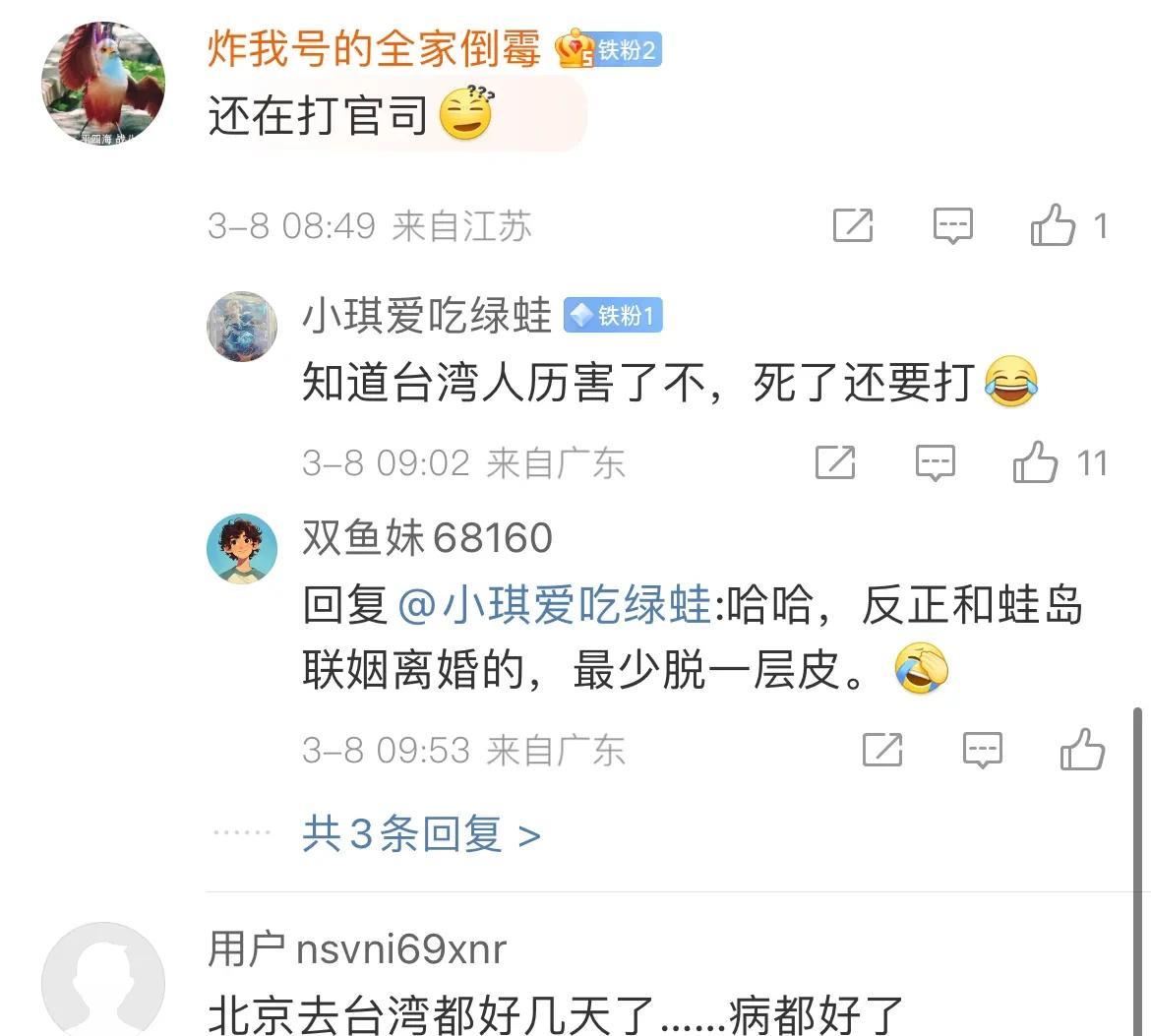Like 小琪爱吃绿蛙's reply with 11 likes
Viewport: 1151px width, 1036px height.
[x=1036, y=461]
